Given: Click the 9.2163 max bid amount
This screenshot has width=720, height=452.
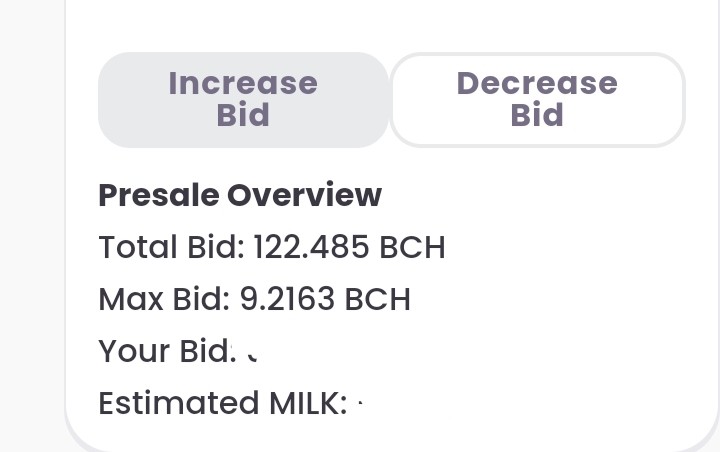Looking at the screenshot, I should point(287,299).
